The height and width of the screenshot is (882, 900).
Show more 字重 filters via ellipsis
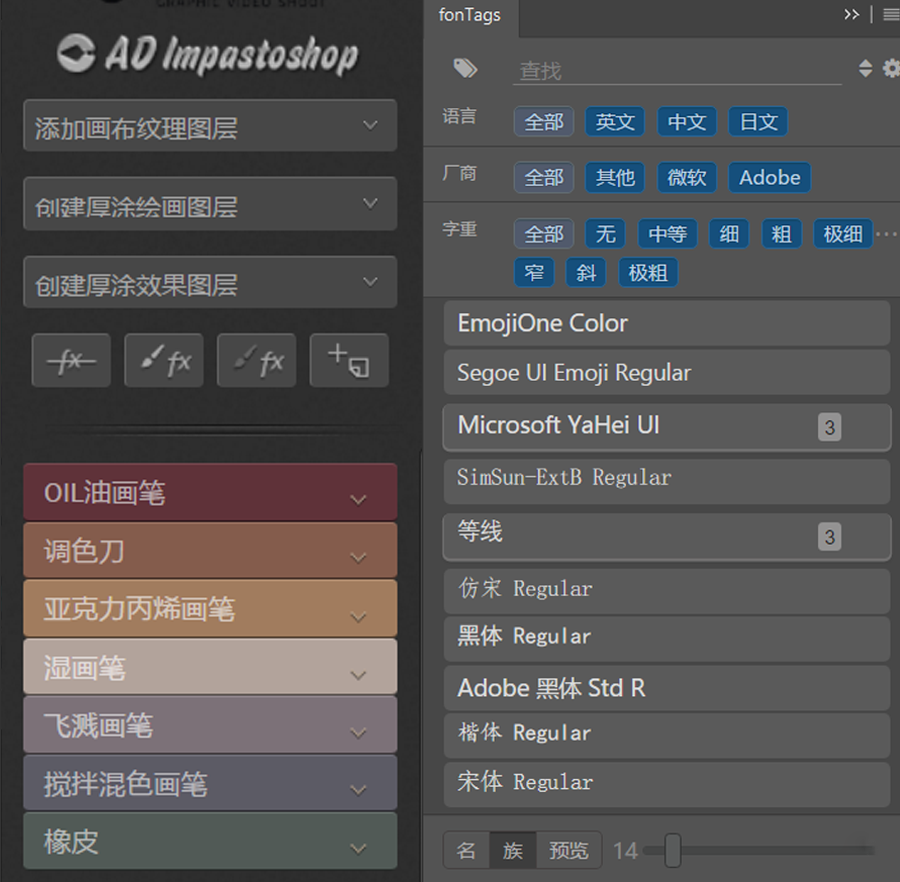887,234
